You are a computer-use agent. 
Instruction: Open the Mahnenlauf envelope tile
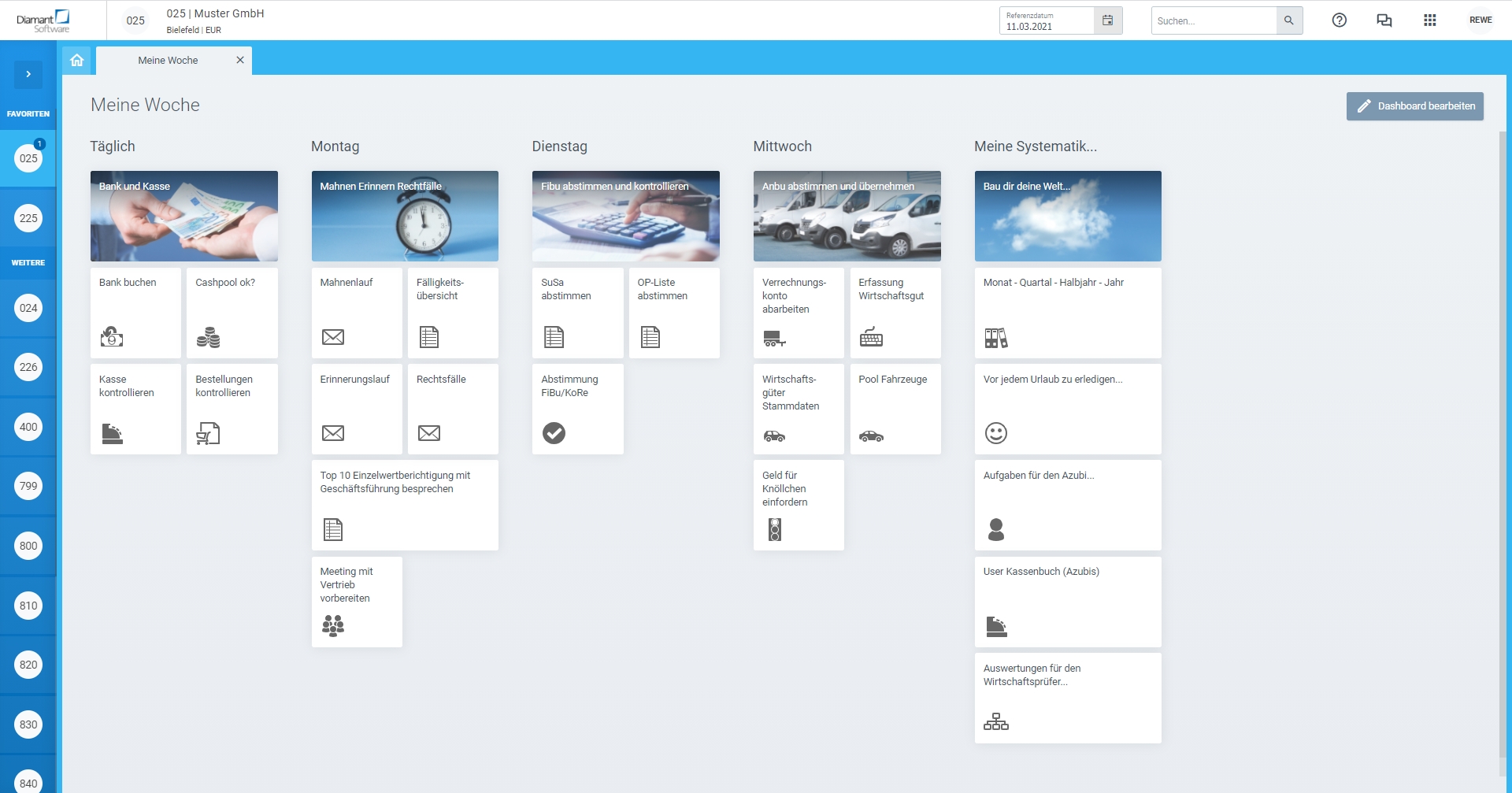[357, 313]
